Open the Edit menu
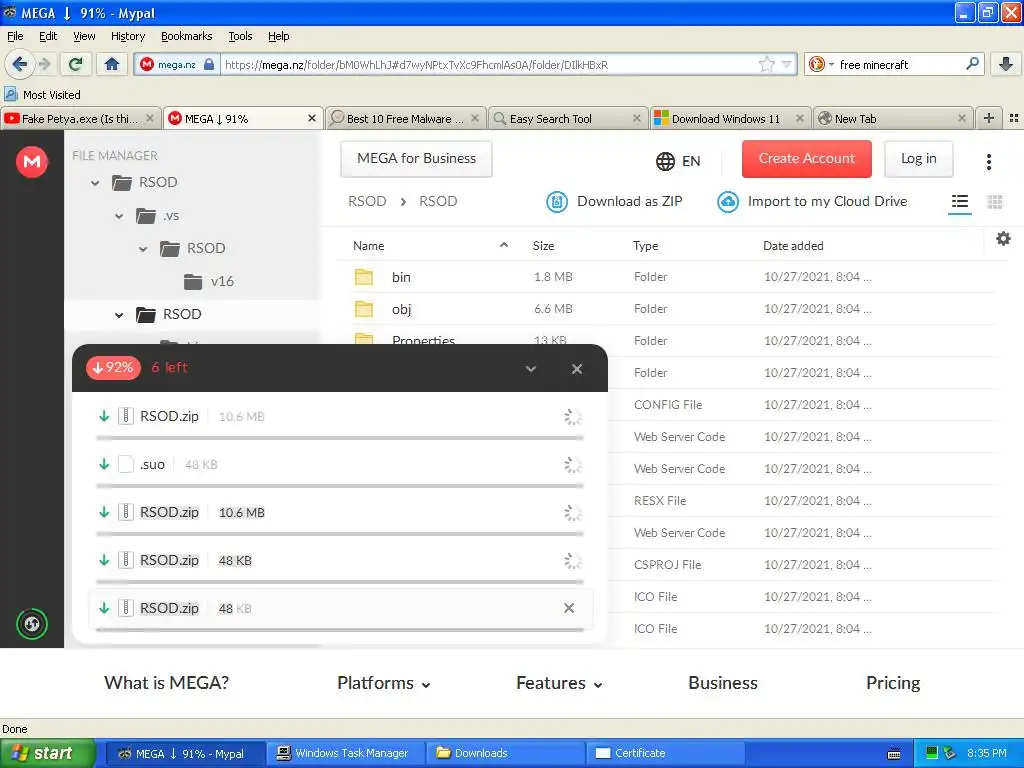 (48, 36)
